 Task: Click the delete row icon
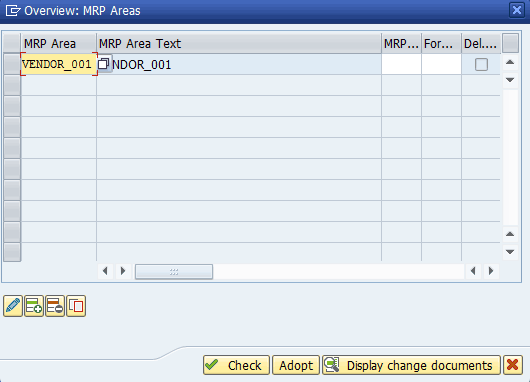pos(55,306)
